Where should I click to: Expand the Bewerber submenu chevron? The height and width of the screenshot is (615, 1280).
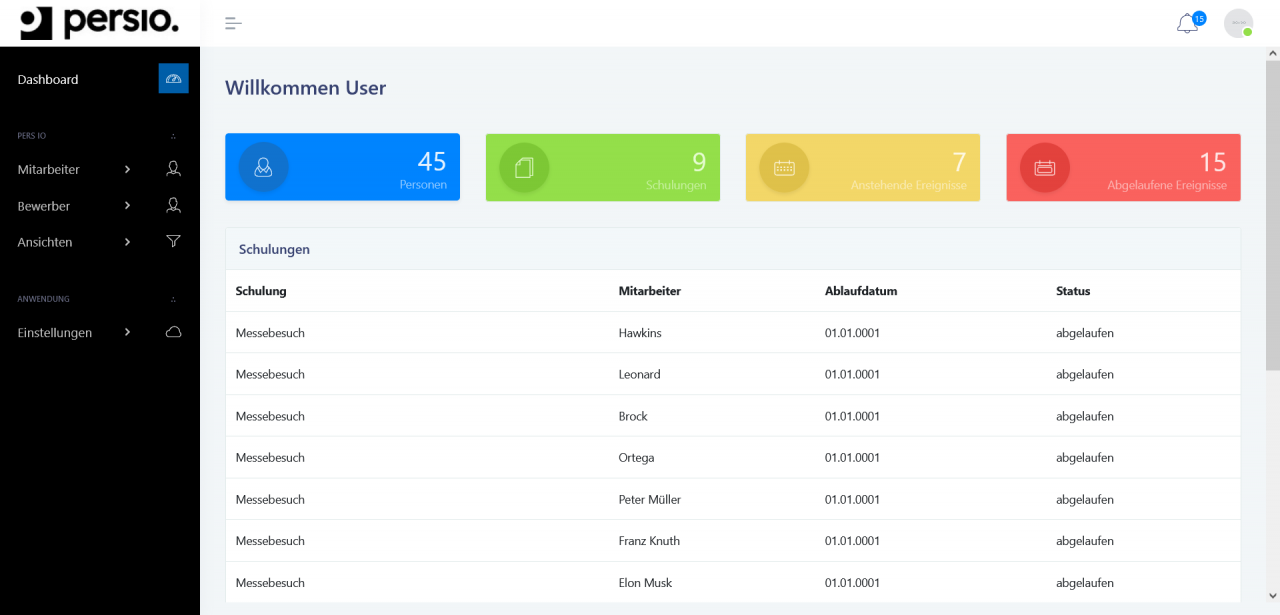[127, 205]
